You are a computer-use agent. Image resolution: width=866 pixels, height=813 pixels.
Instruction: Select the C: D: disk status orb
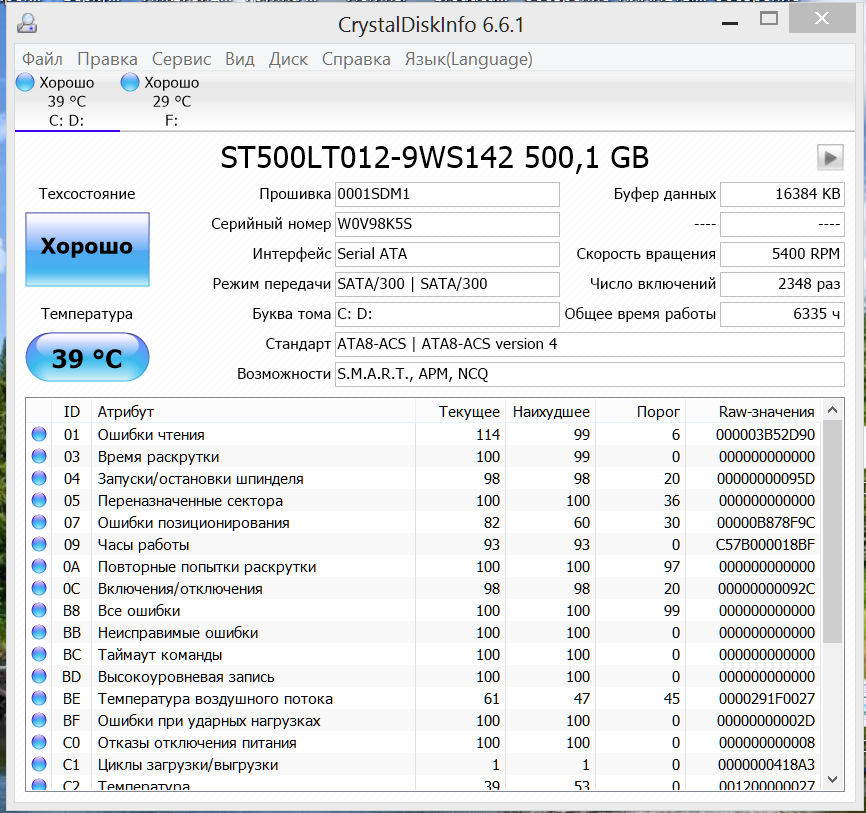26,83
